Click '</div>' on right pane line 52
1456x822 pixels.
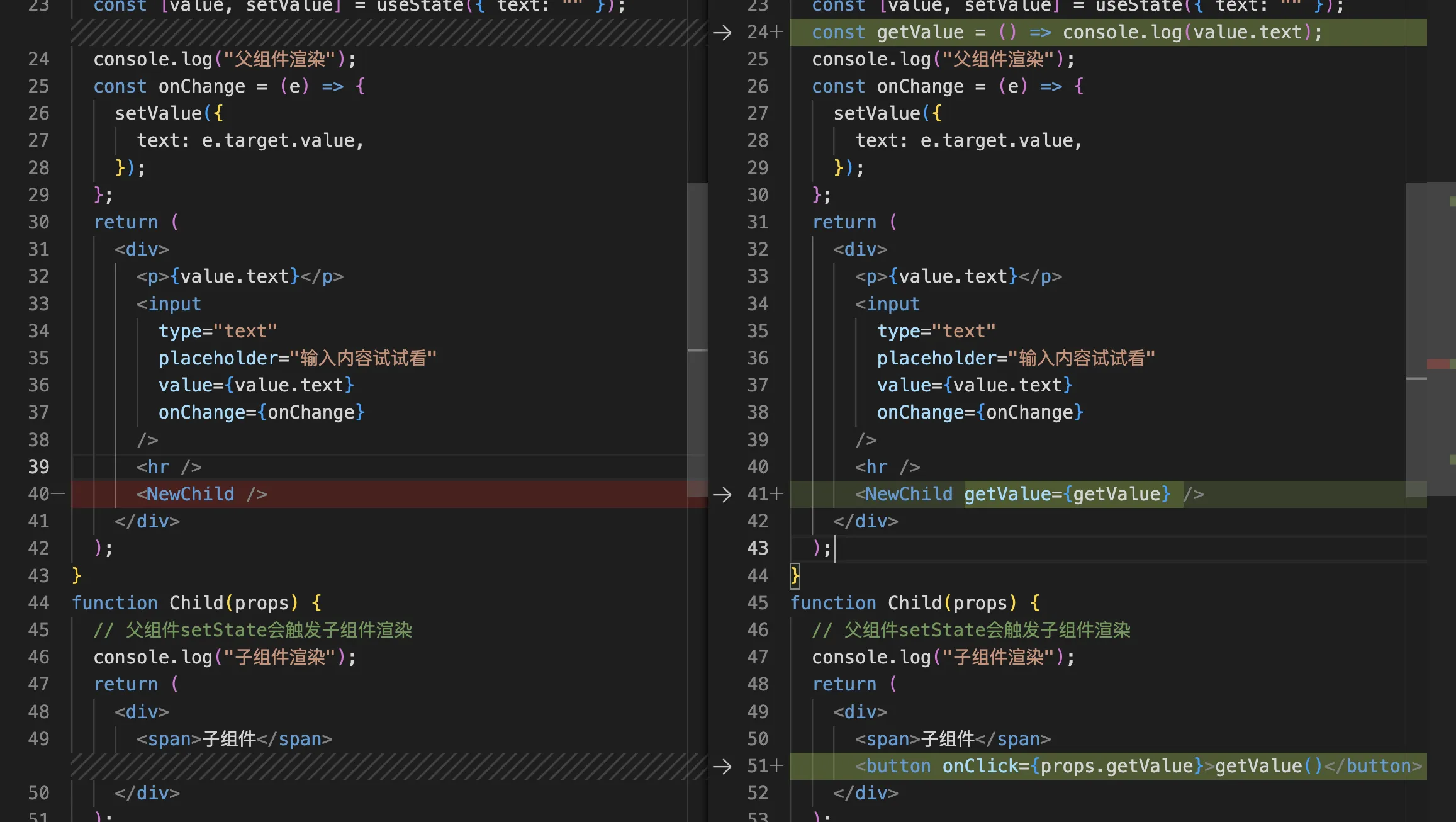(x=866, y=793)
